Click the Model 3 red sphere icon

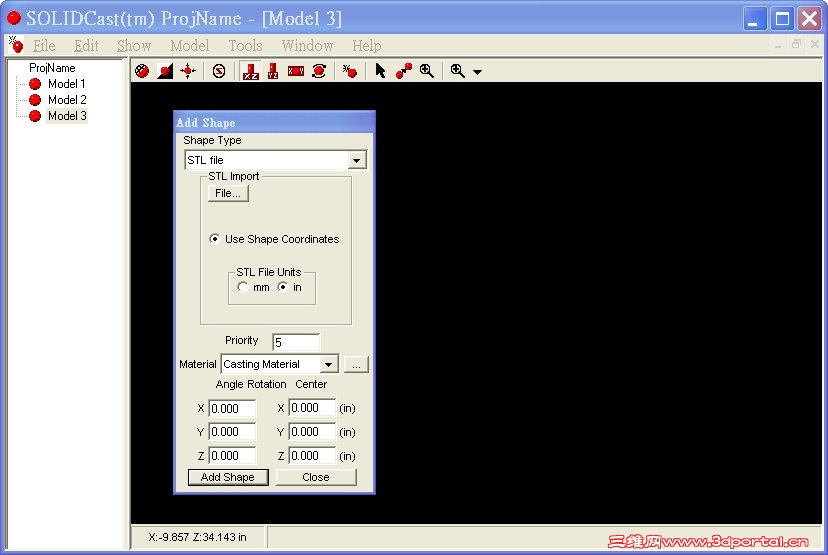[x=35, y=116]
